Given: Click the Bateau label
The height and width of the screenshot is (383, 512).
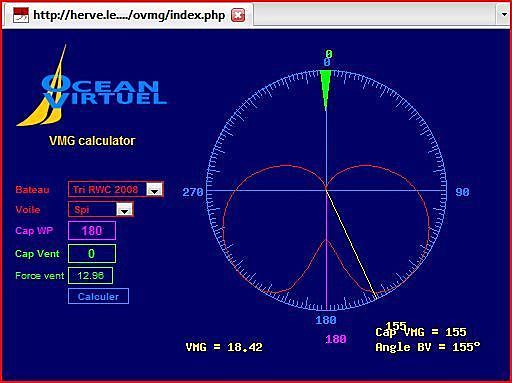Looking at the screenshot, I should tap(32, 190).
